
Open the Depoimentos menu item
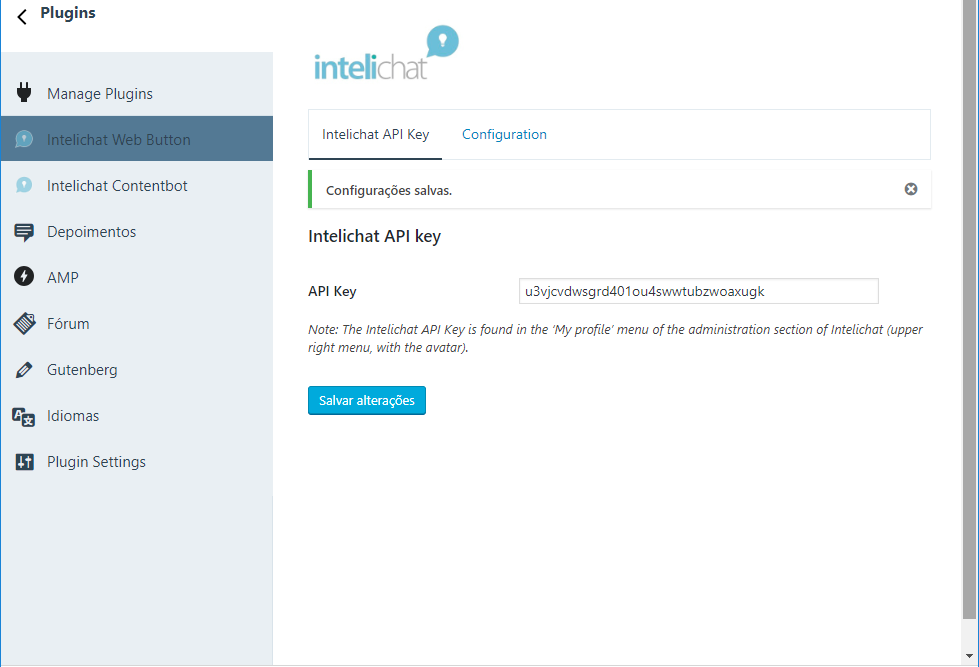91,232
